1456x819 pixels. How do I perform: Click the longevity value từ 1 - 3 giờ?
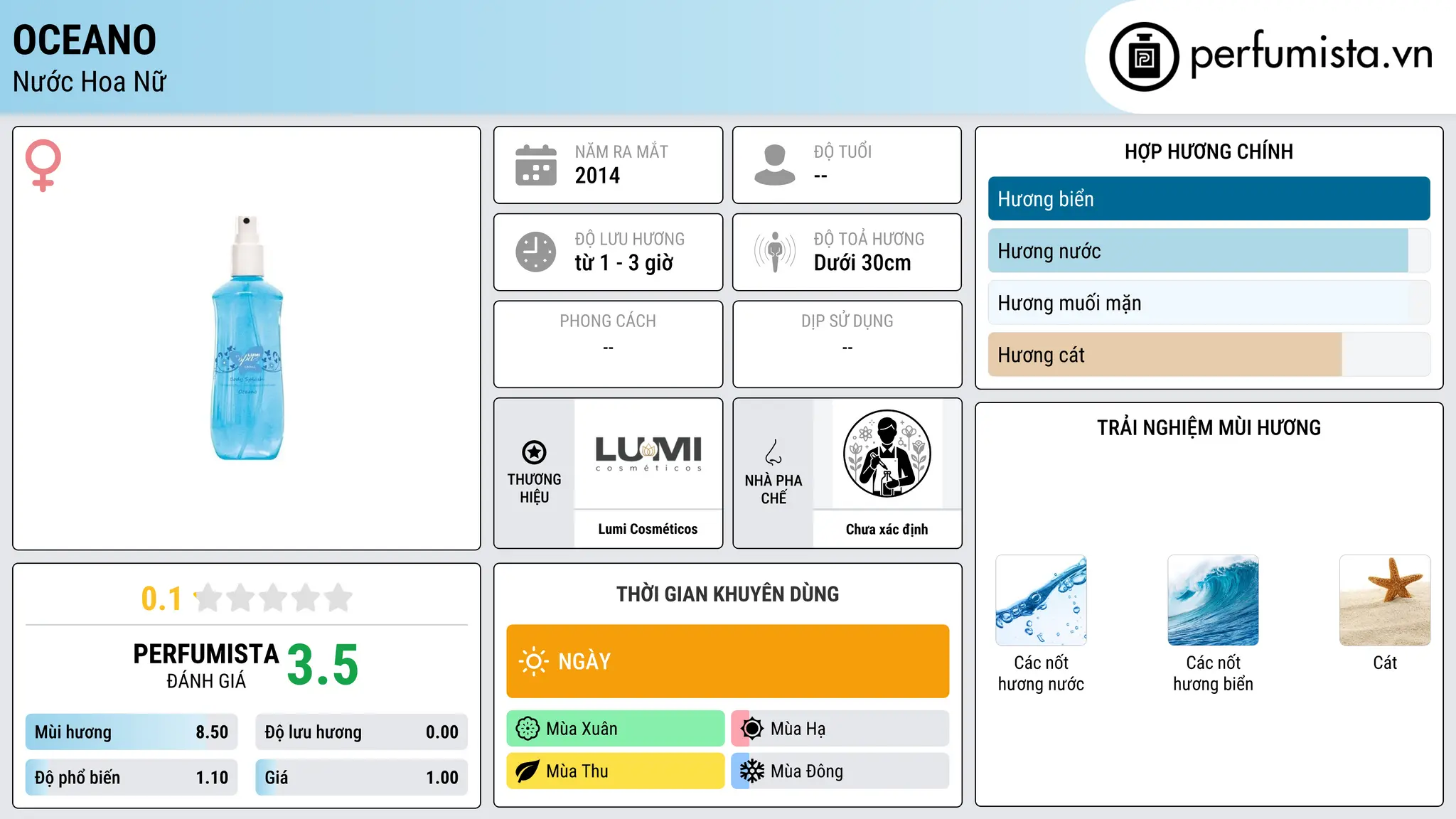tap(624, 263)
